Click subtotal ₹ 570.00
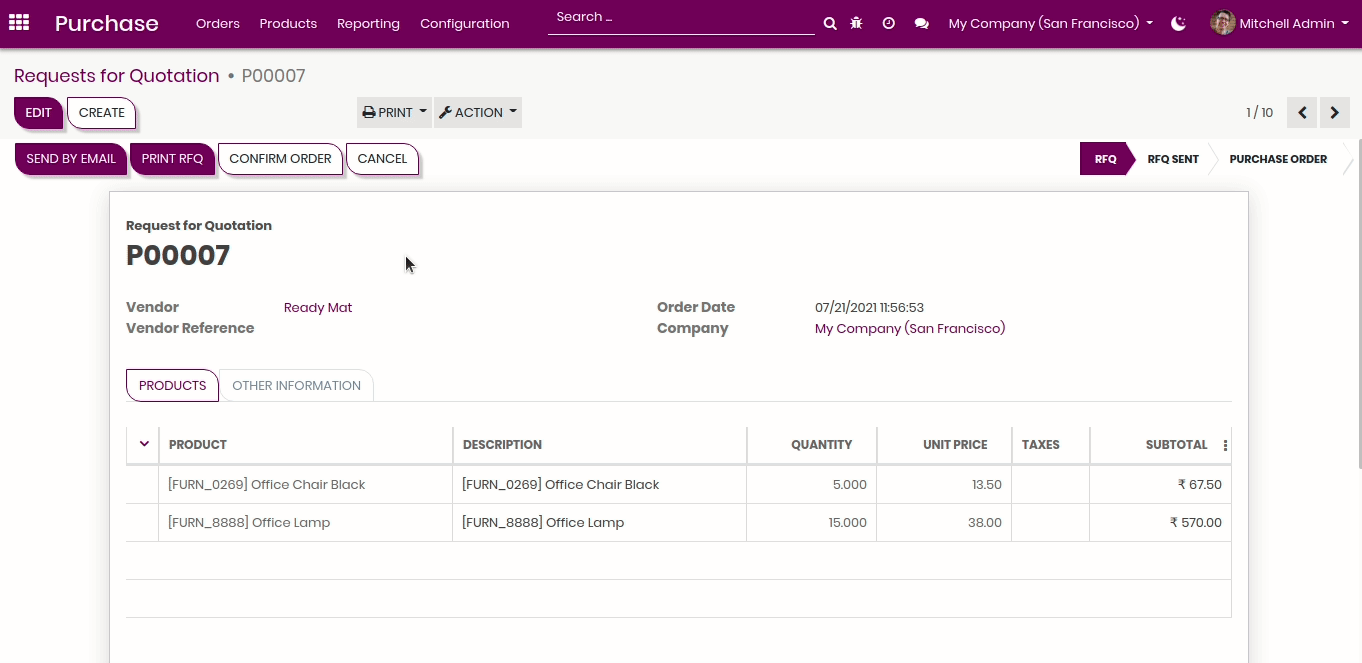The height and width of the screenshot is (663, 1362). pos(1195,523)
